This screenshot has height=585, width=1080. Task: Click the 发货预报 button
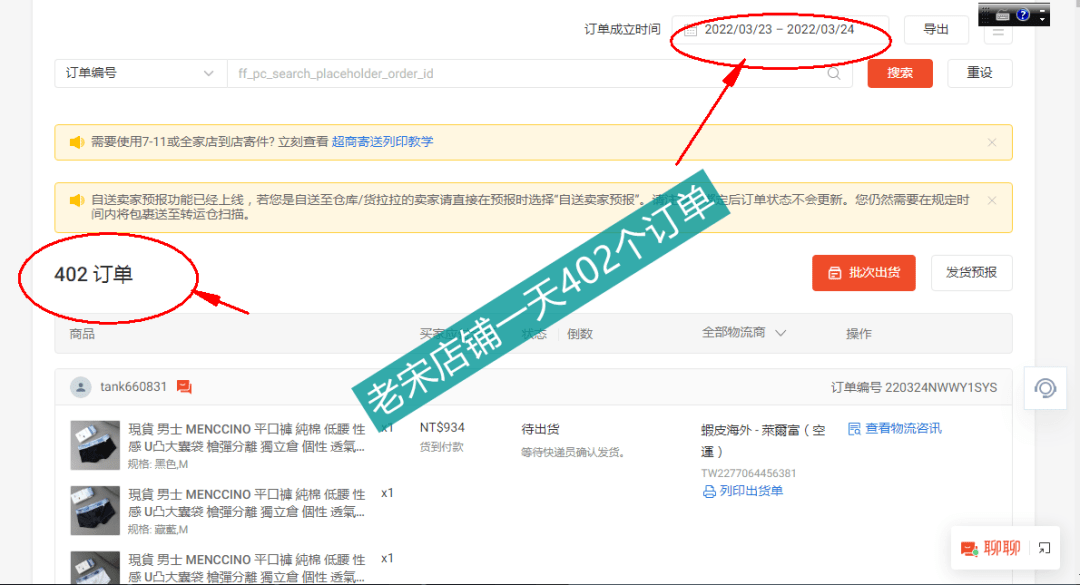click(971, 273)
